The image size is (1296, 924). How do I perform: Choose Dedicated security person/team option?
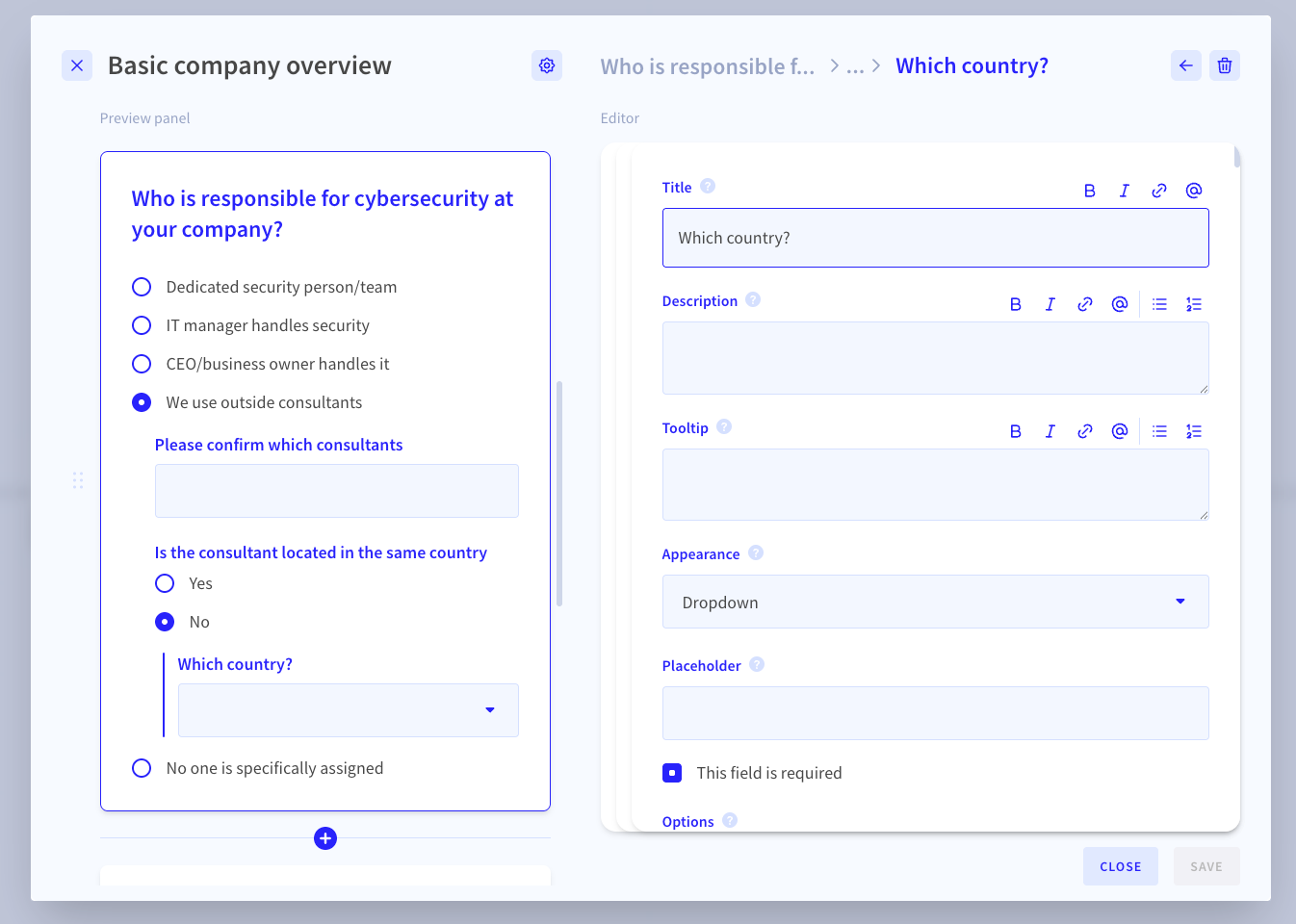(x=142, y=286)
